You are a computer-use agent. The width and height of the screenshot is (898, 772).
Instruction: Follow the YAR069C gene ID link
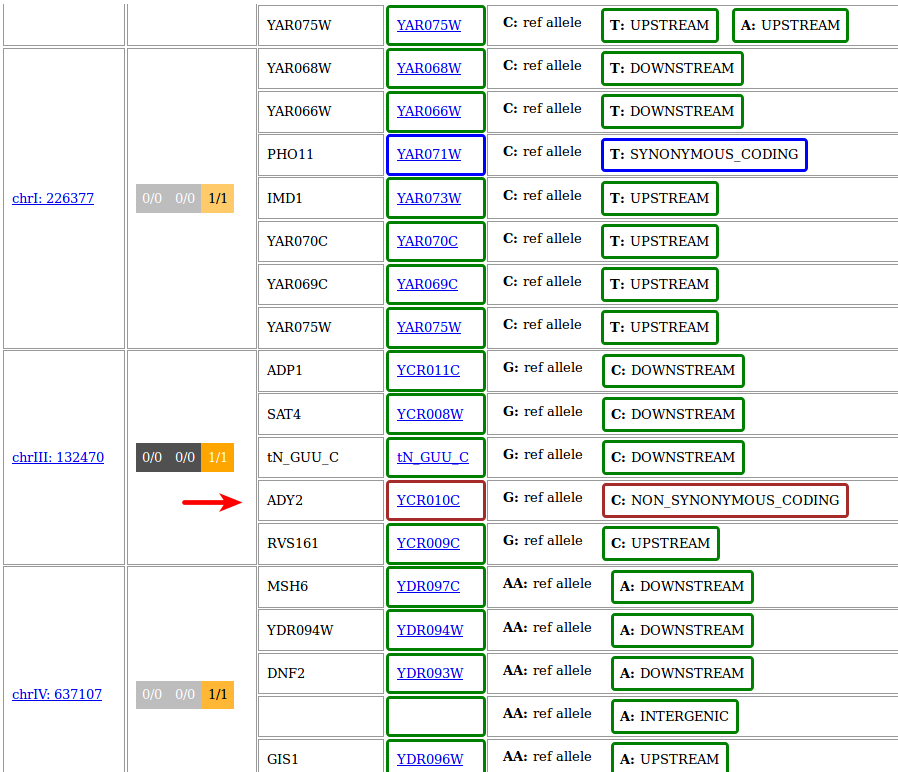coord(427,284)
